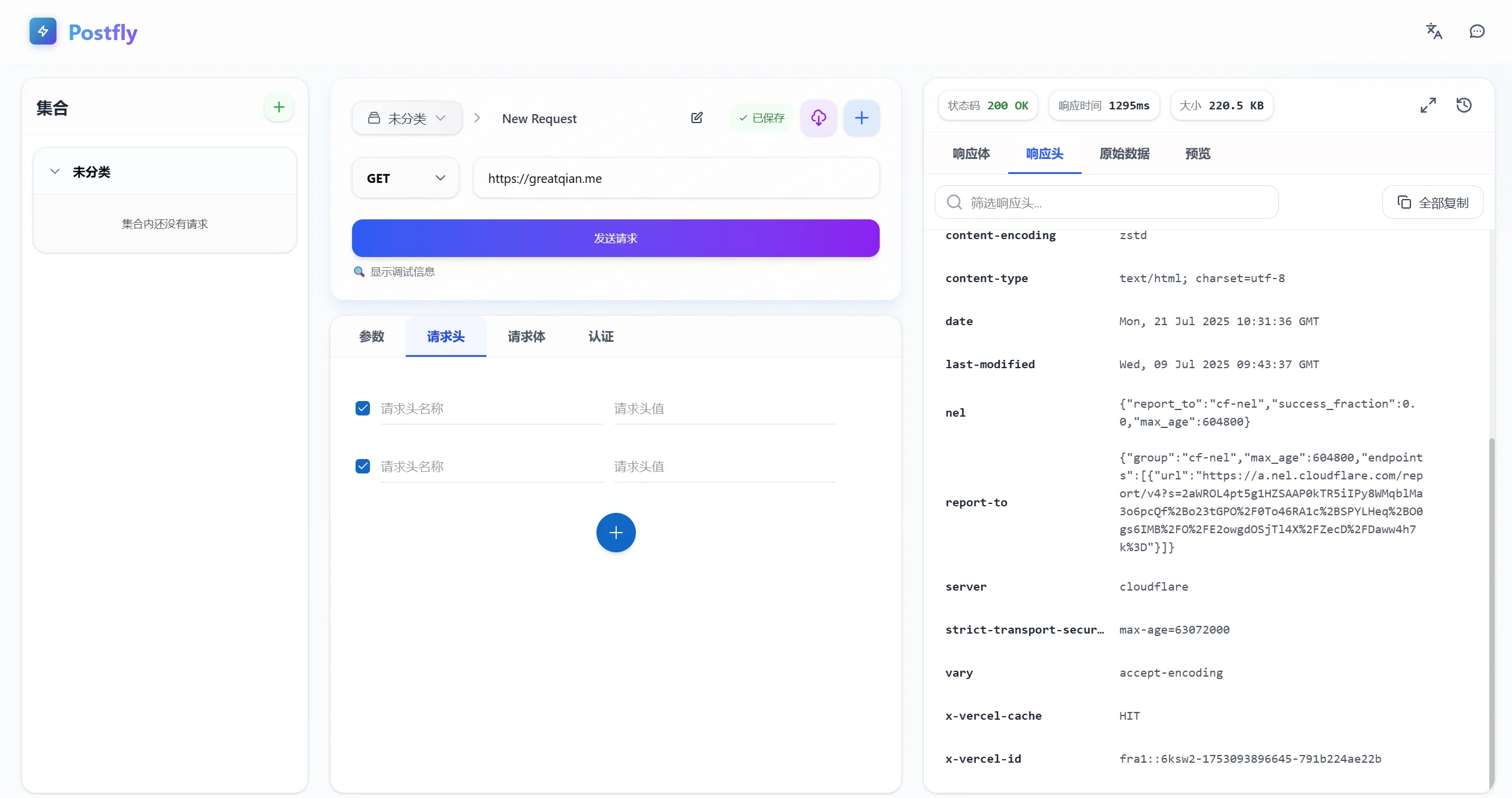Open the request history clock icon
1512x798 pixels.
click(1464, 106)
